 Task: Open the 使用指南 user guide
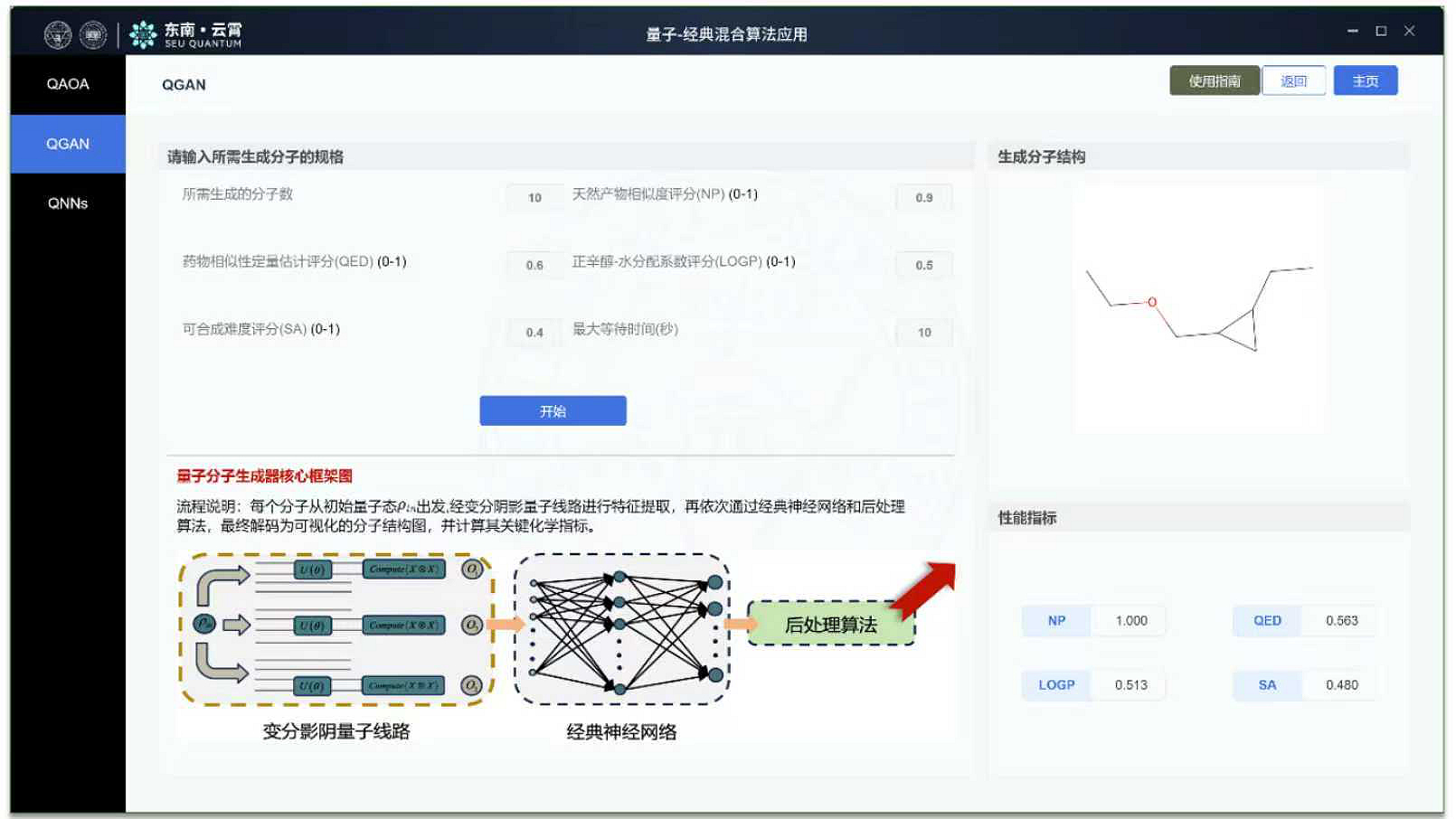pyautogui.click(x=1214, y=80)
